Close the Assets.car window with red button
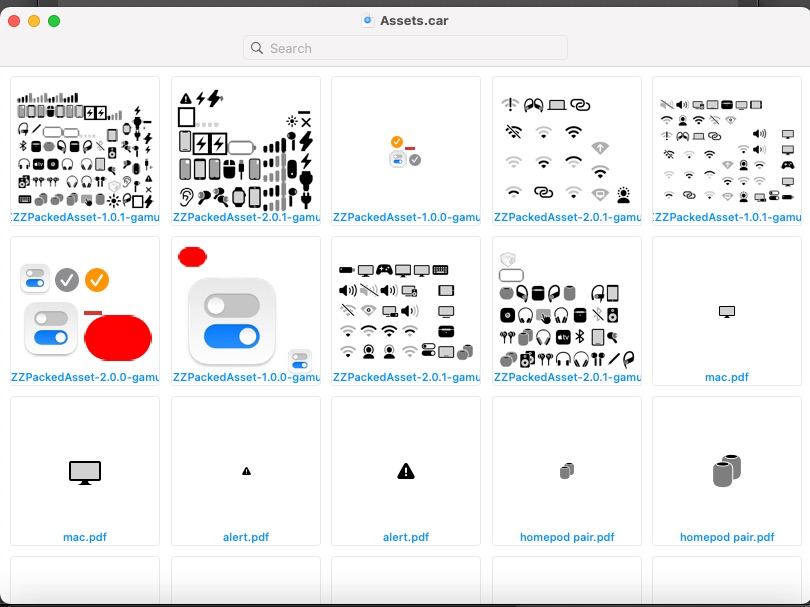 coord(14,21)
